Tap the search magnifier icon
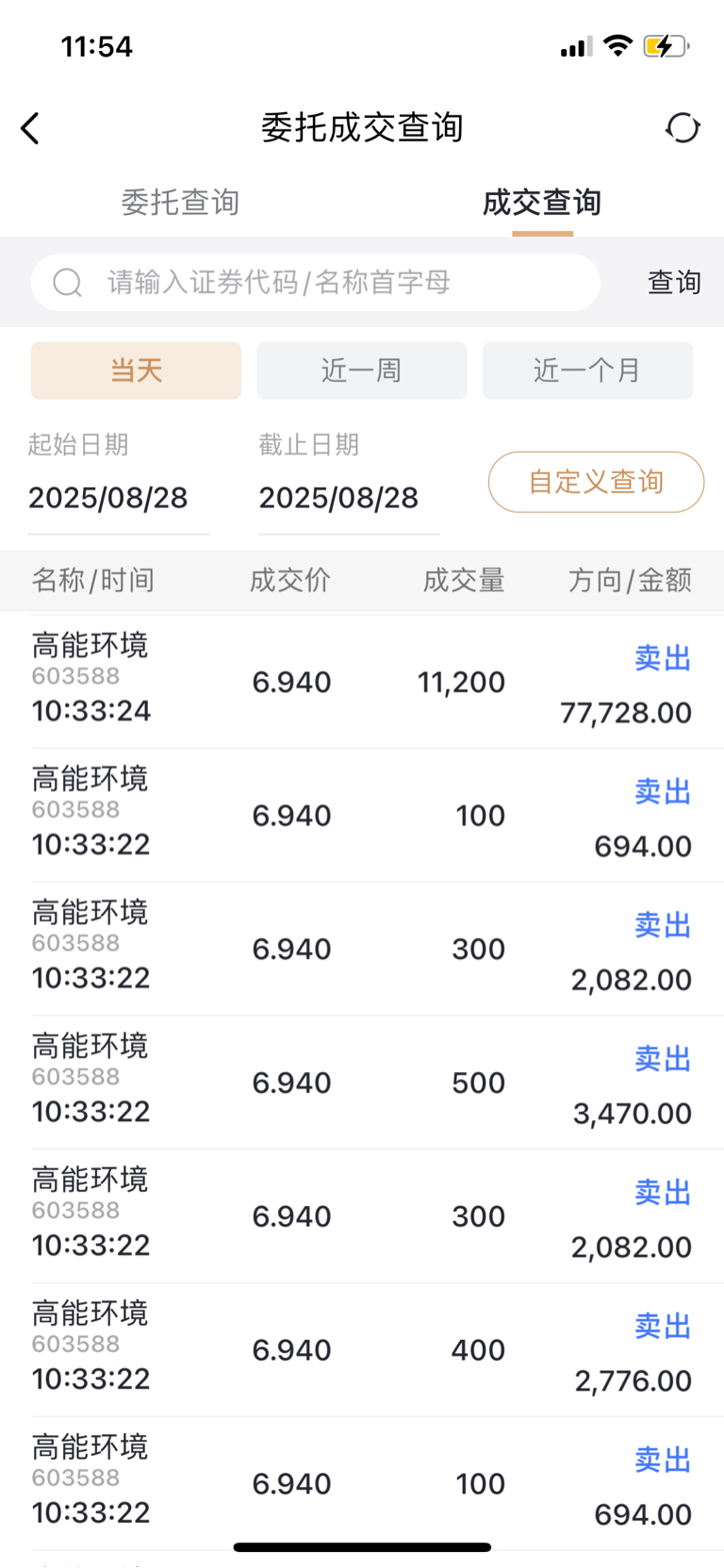This screenshot has width=724, height=1568. [x=67, y=282]
